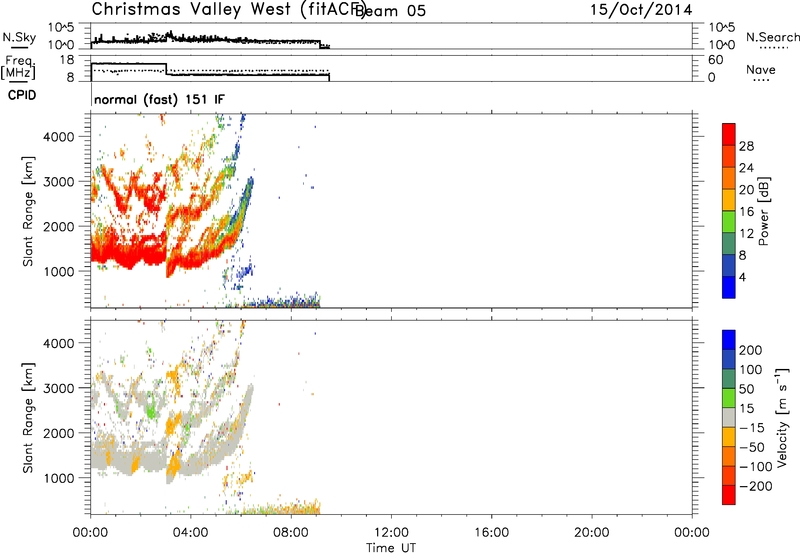Click the 'Christmas Valley West (fitACF)' title
800x554 pixels.
coord(228,10)
